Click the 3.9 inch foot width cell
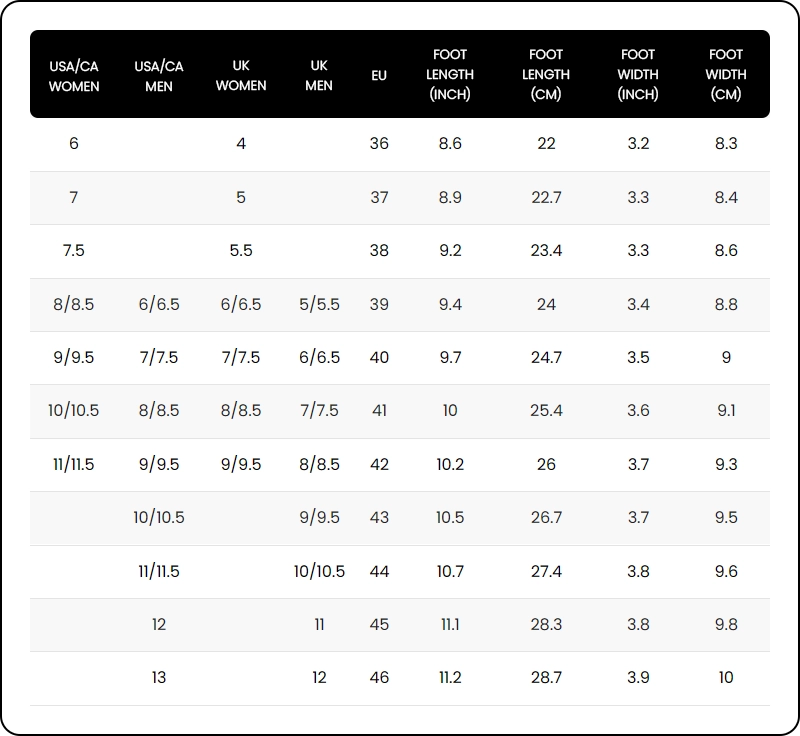Viewport: 800px width, 736px height. (x=638, y=678)
